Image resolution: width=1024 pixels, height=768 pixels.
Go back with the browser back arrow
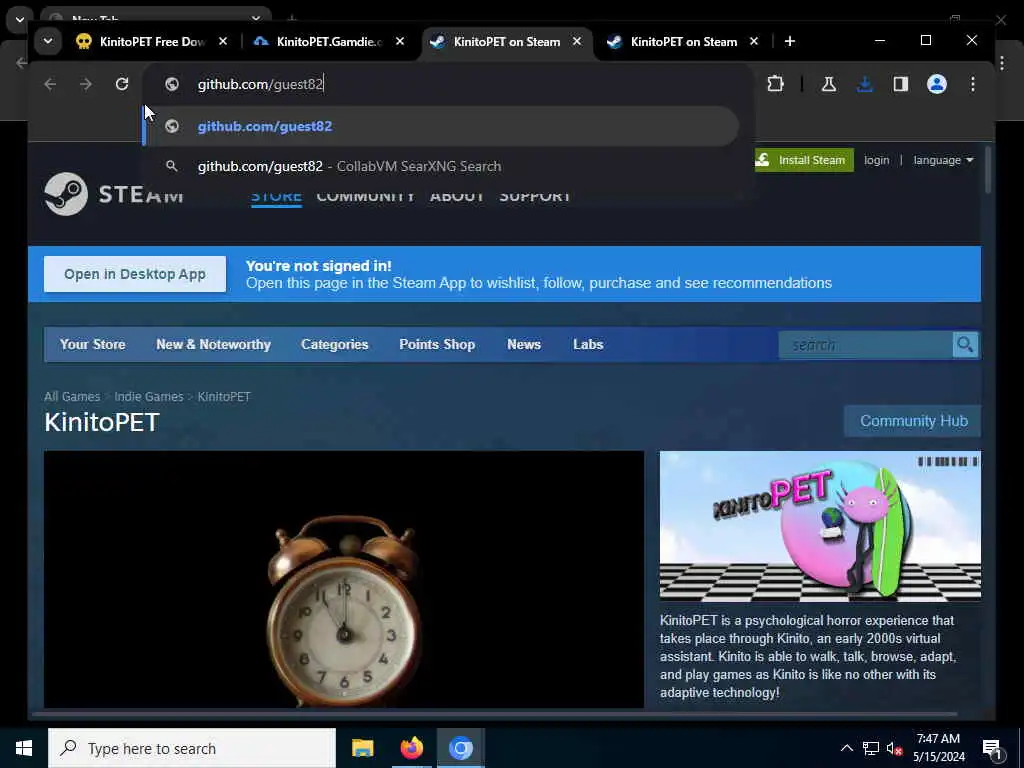pos(50,84)
